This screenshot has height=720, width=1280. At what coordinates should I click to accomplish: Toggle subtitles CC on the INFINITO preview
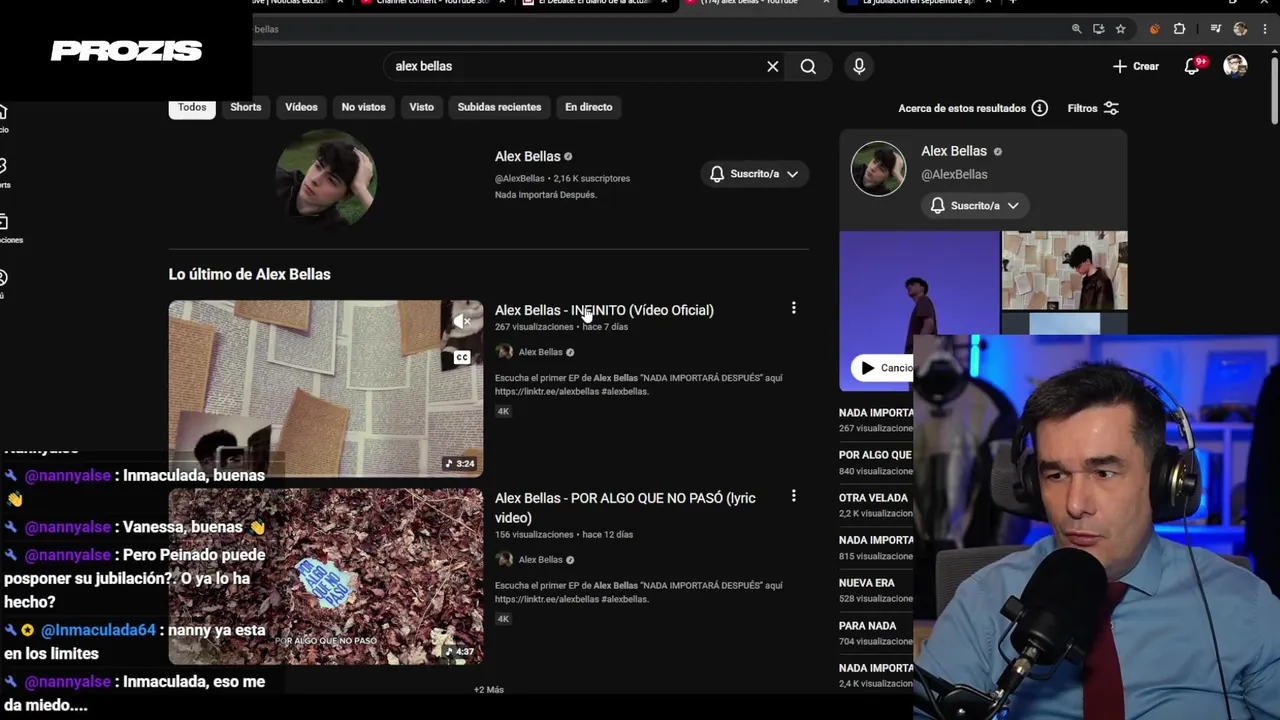[462, 357]
